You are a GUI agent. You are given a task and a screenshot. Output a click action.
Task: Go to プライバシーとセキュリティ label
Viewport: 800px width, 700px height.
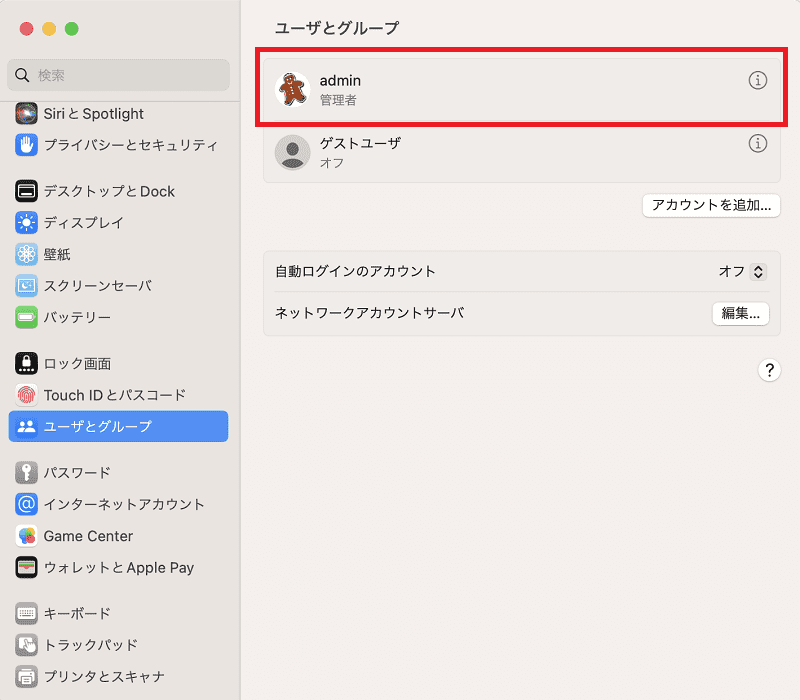(x=131, y=145)
